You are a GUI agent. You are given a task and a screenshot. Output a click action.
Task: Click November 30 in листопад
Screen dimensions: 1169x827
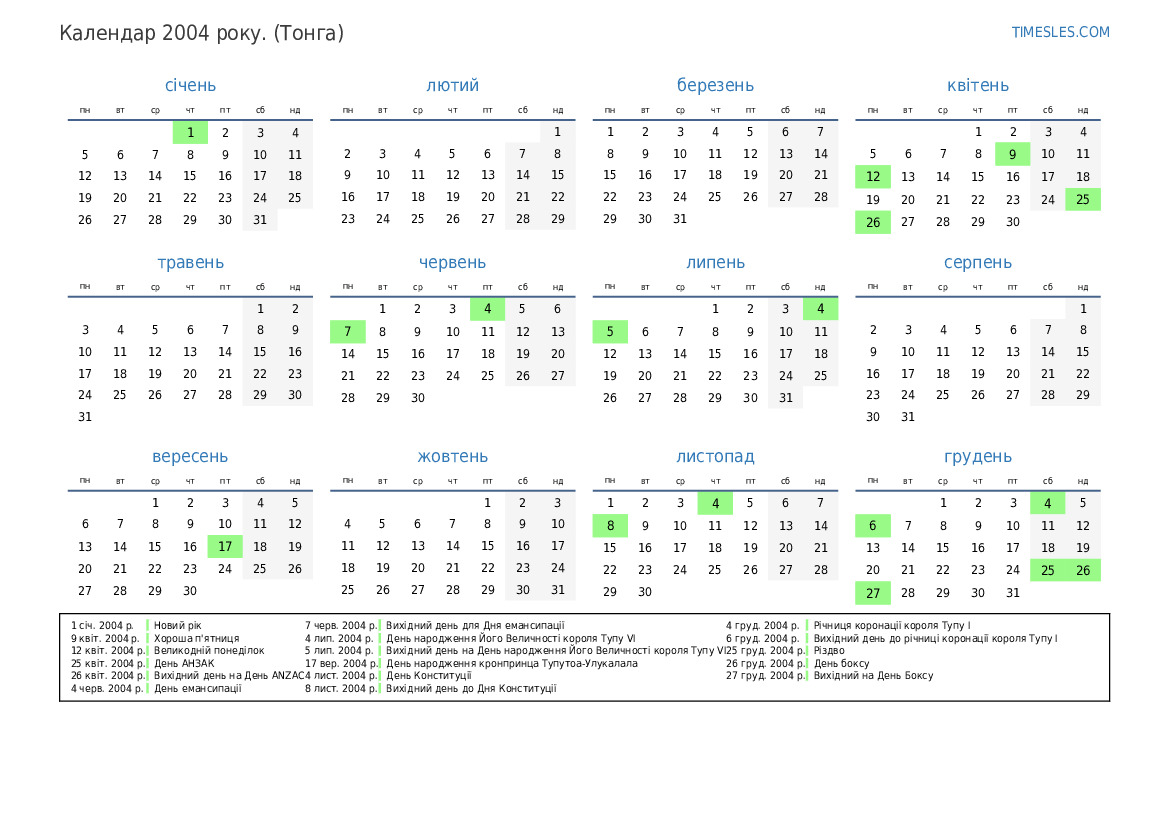click(645, 592)
